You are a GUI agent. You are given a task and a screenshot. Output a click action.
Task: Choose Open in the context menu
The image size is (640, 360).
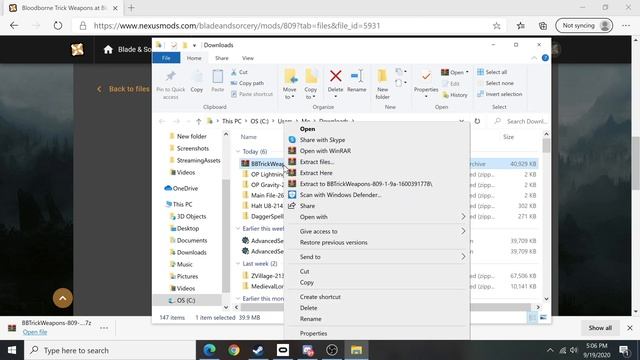(377, 129)
